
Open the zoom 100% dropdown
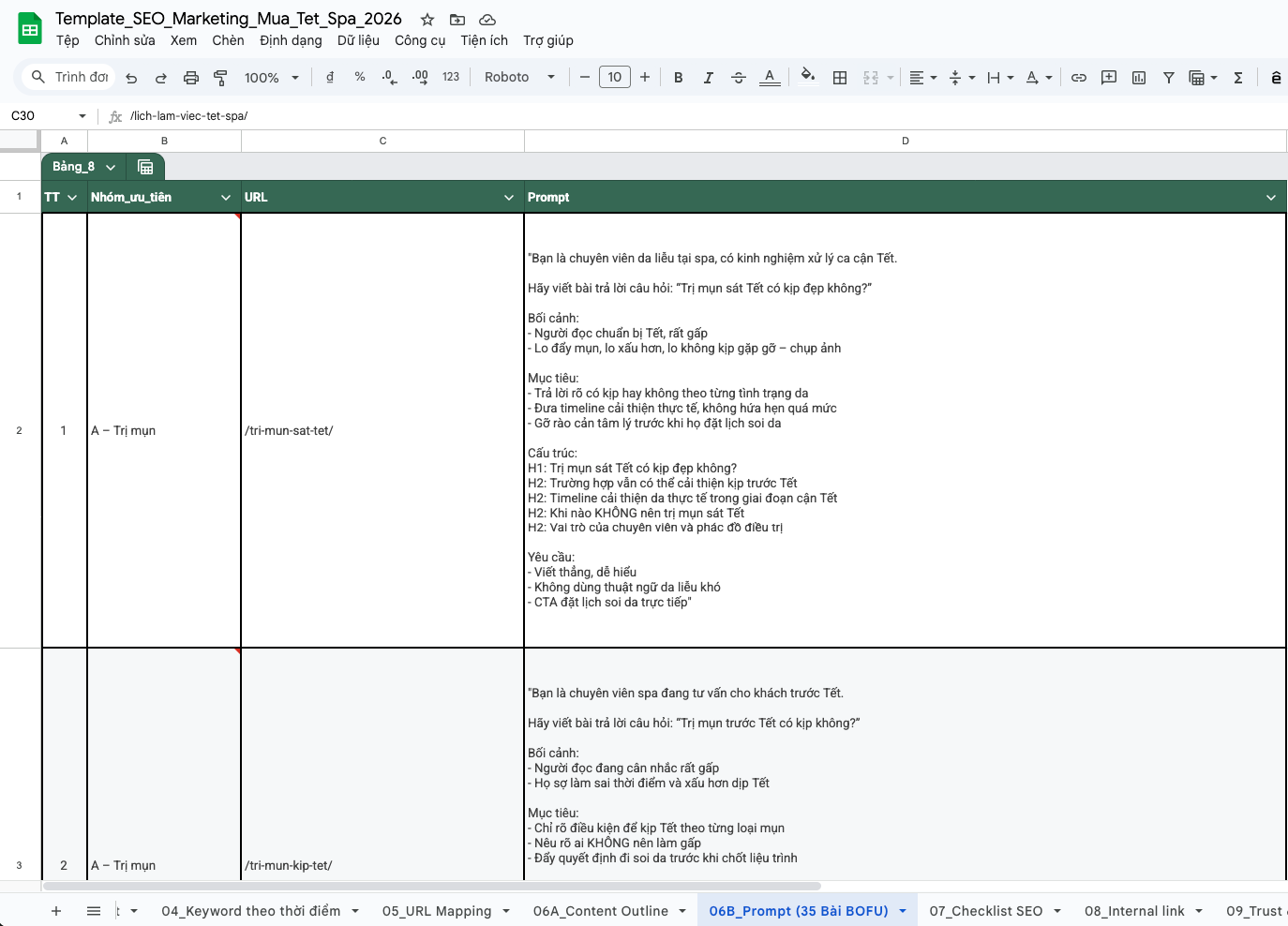pyautogui.click(x=272, y=78)
